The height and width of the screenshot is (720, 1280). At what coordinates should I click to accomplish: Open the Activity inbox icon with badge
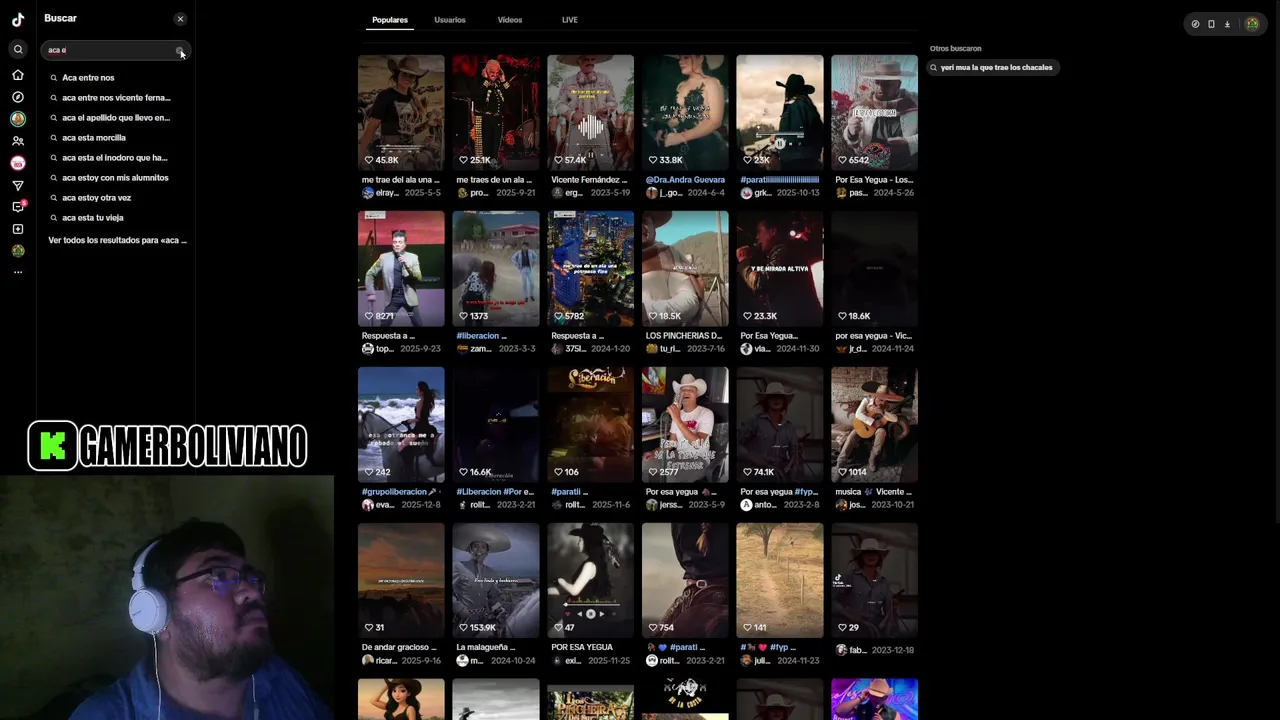[18, 207]
